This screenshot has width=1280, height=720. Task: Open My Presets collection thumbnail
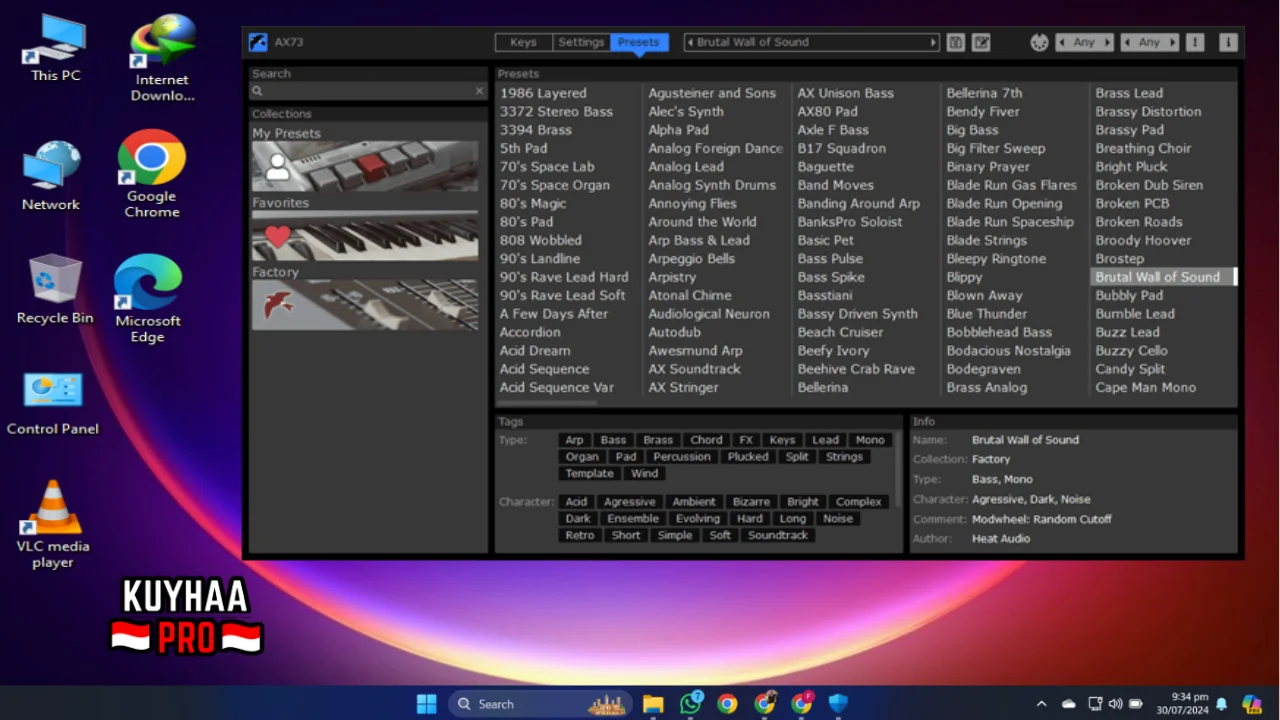[365, 166]
